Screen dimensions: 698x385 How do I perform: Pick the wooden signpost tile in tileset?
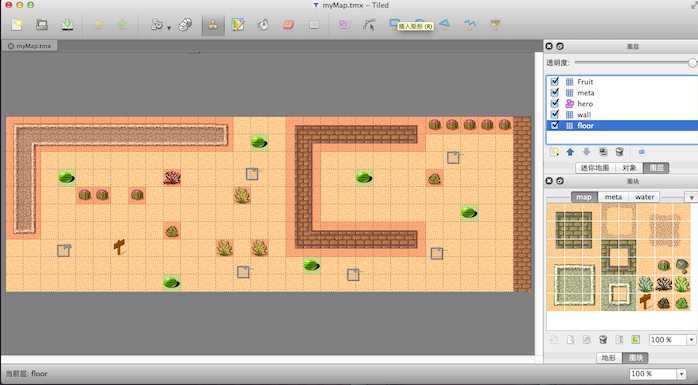645,302
